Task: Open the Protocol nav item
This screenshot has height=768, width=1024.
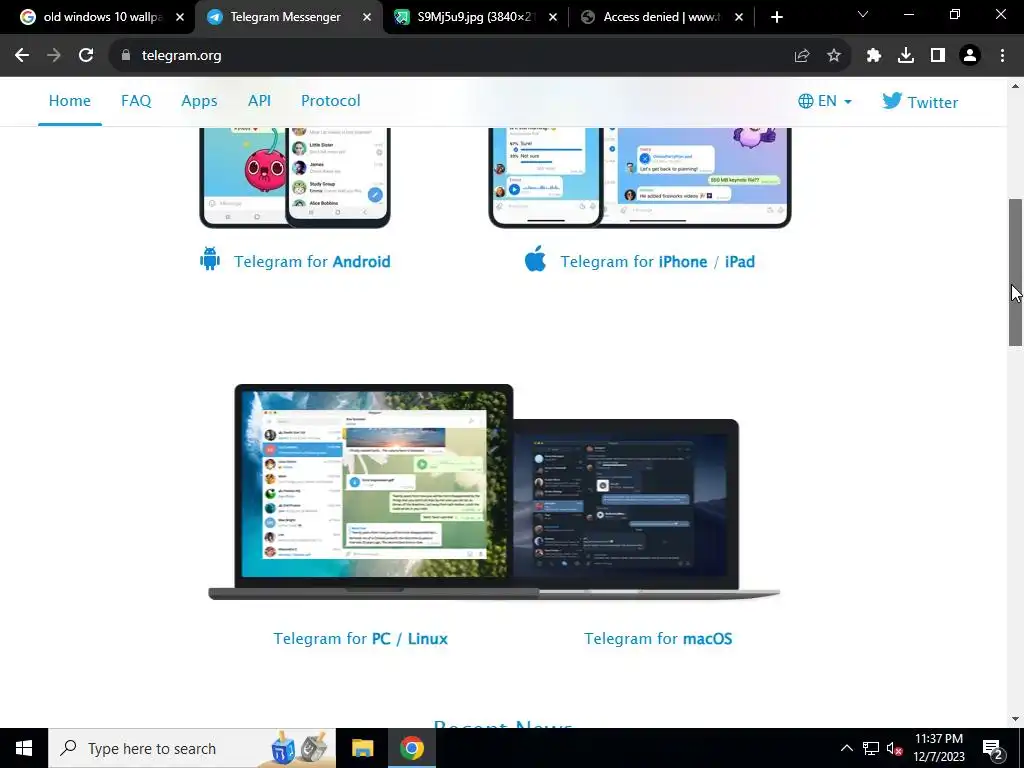Action: [x=330, y=101]
